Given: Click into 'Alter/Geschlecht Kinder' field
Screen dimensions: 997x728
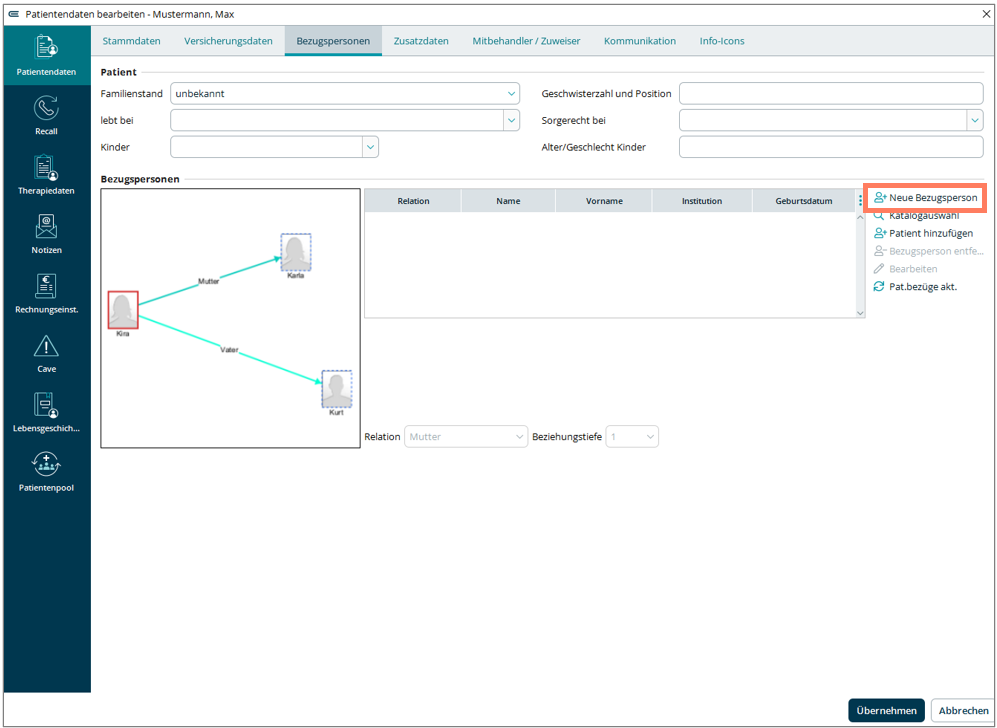Looking at the screenshot, I should [x=831, y=147].
